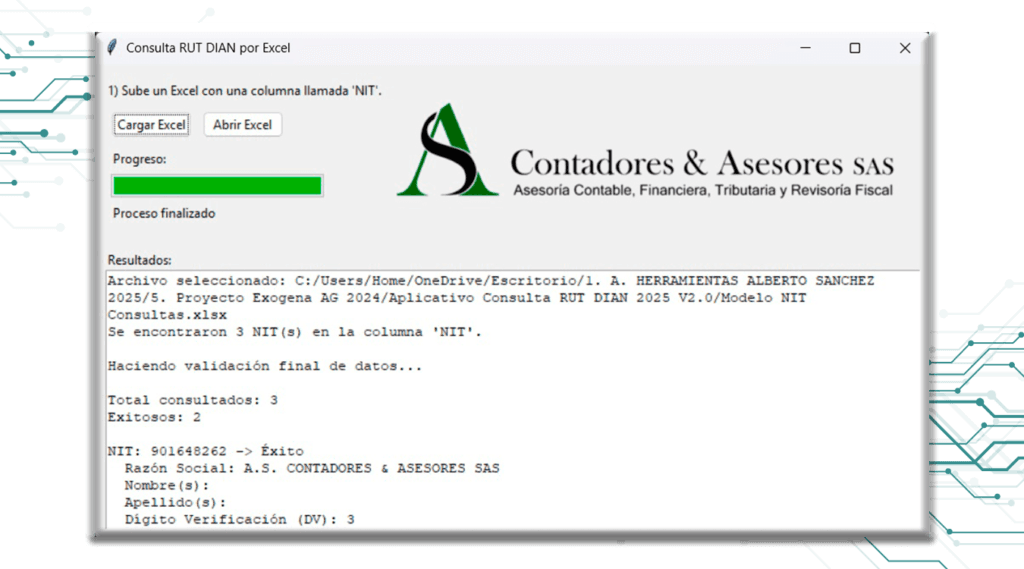This screenshot has width=1024, height=569.
Task: Minimize the Consulta RUT DIAN window
Action: point(804,48)
